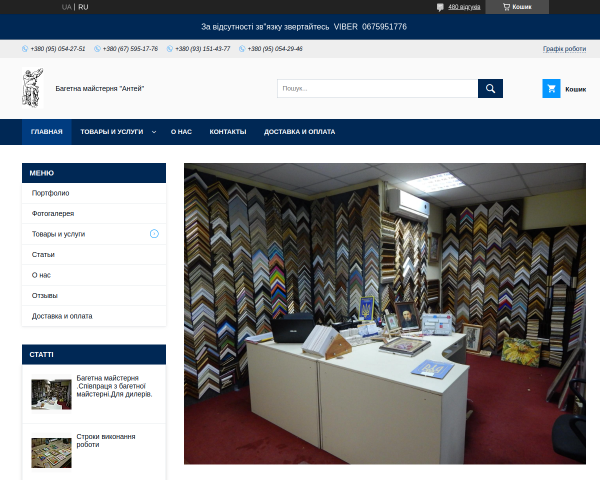Open Товары и услуги dropdown chevron in navbar

[154, 132]
